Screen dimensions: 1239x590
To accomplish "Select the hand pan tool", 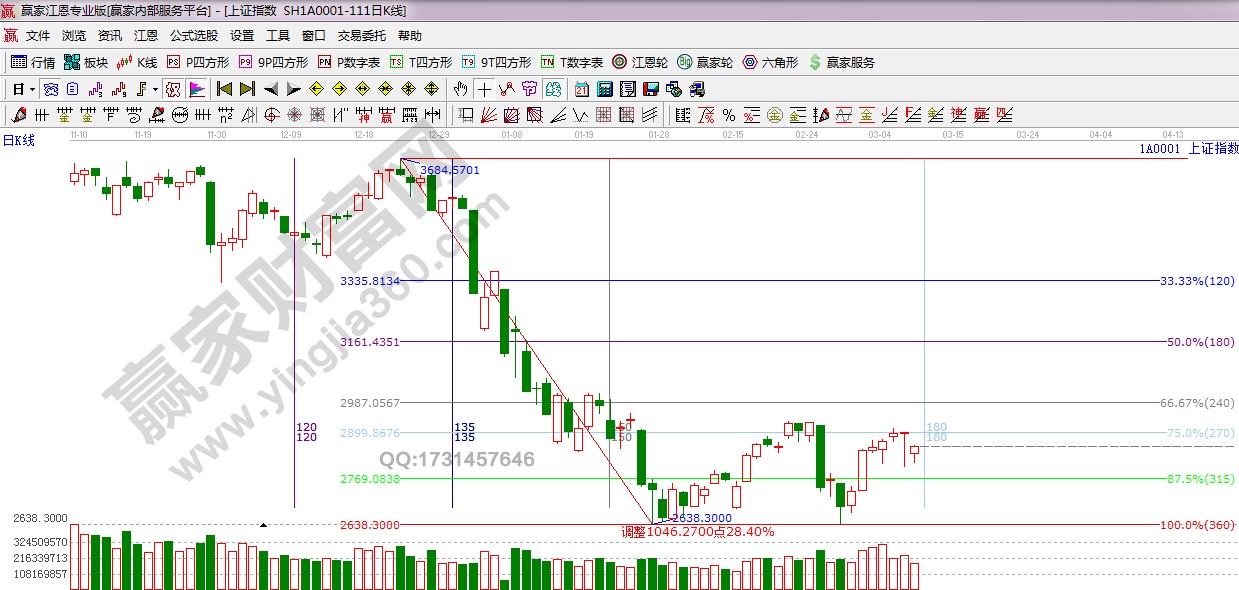I will click(460, 89).
